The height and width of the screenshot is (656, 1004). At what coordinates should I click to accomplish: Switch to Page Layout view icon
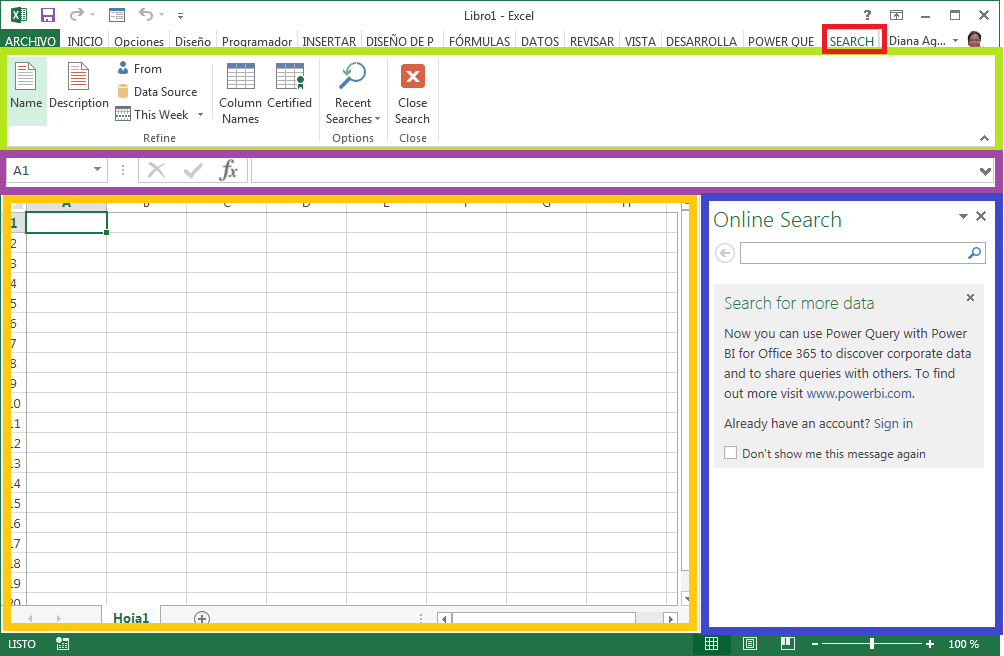(750, 644)
